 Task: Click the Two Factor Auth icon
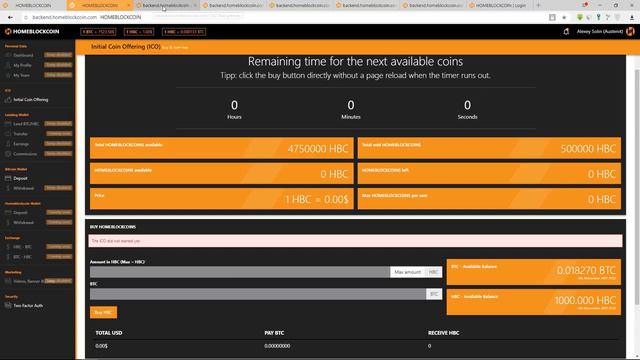point(8,305)
